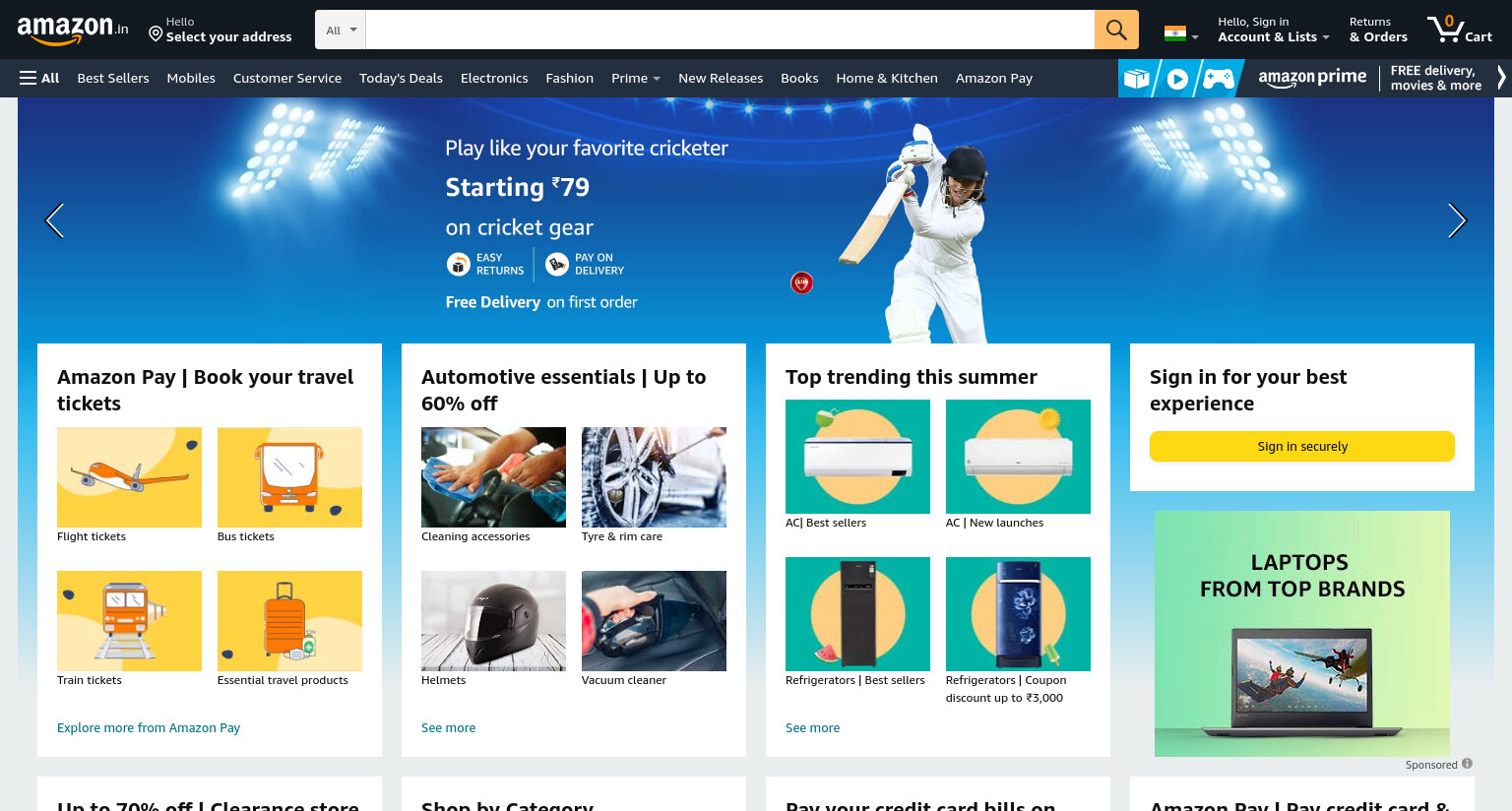The image size is (1512, 811).
Task: Go to previous banner with left arrow
Action: (55, 220)
